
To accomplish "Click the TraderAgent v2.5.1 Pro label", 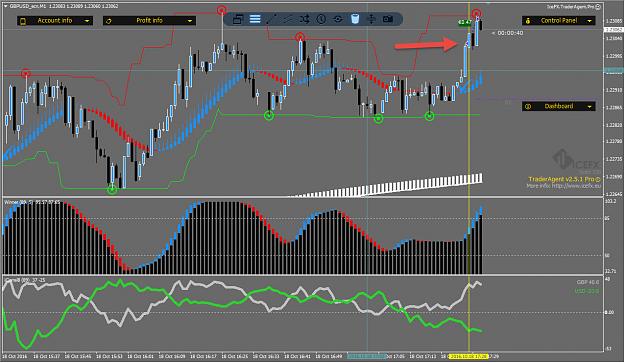I will [x=564, y=179].
